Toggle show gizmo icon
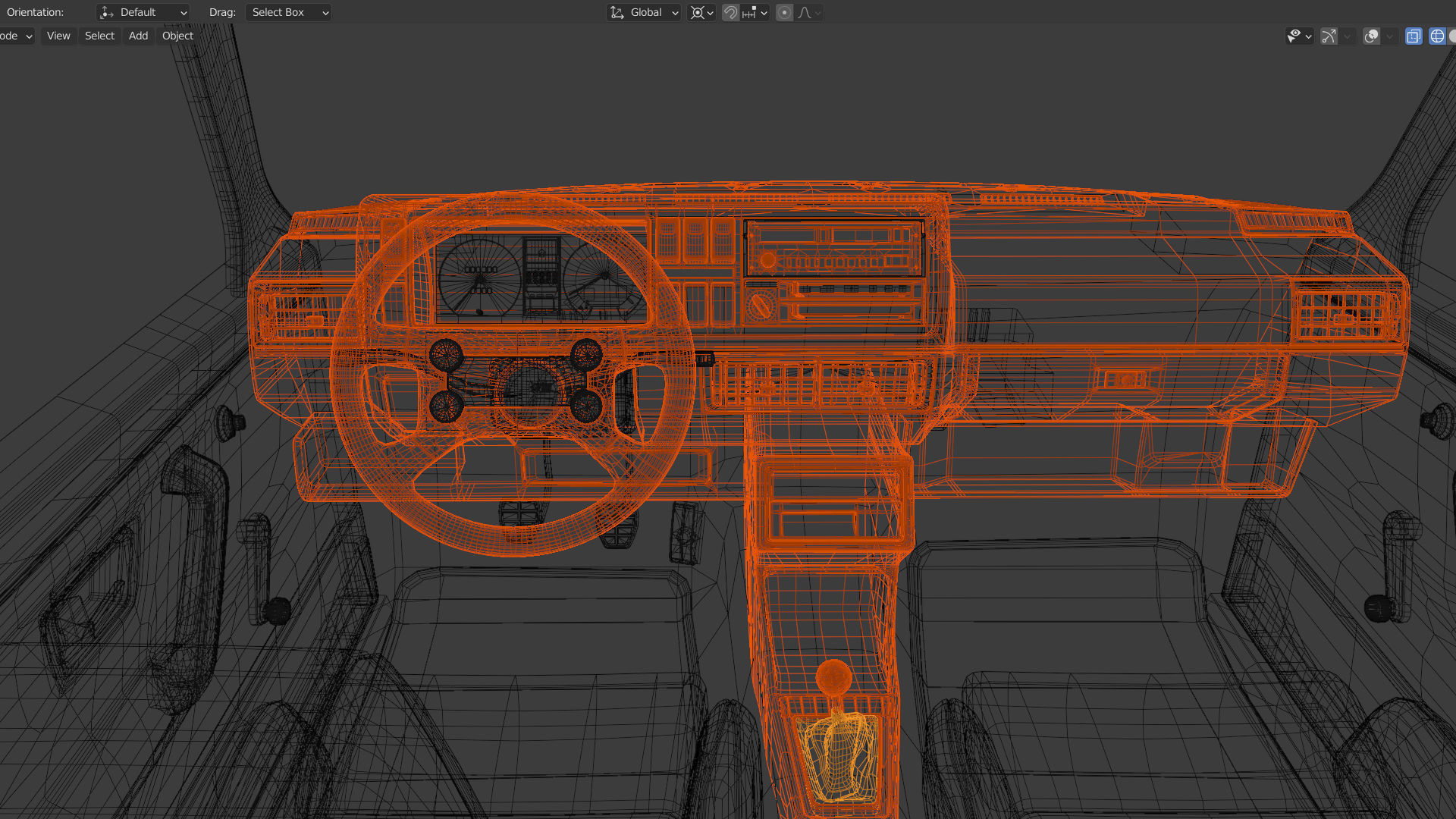This screenshot has width=1456, height=819. (x=1329, y=36)
